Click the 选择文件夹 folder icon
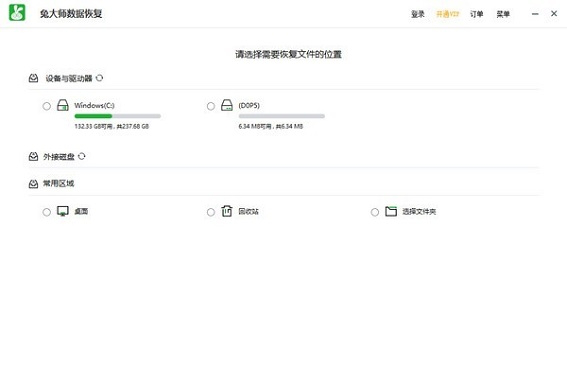This screenshot has width=567, height=366. (391, 211)
